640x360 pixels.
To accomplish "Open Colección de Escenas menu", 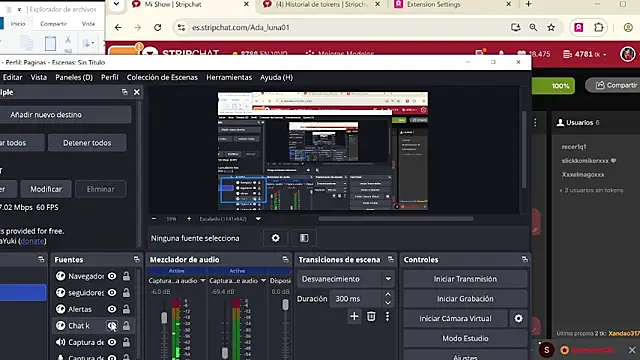I will 162,78.
